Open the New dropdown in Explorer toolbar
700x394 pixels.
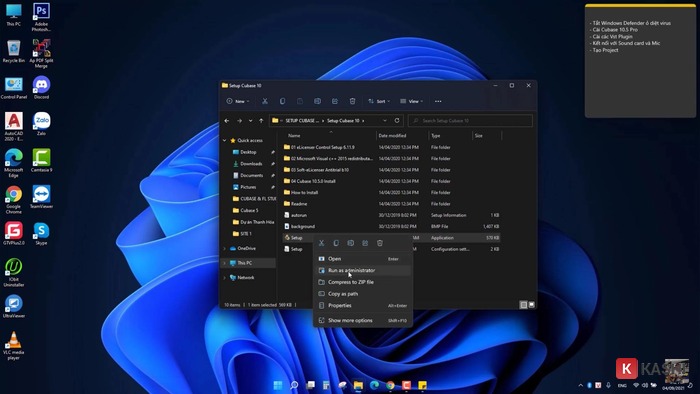coord(238,101)
